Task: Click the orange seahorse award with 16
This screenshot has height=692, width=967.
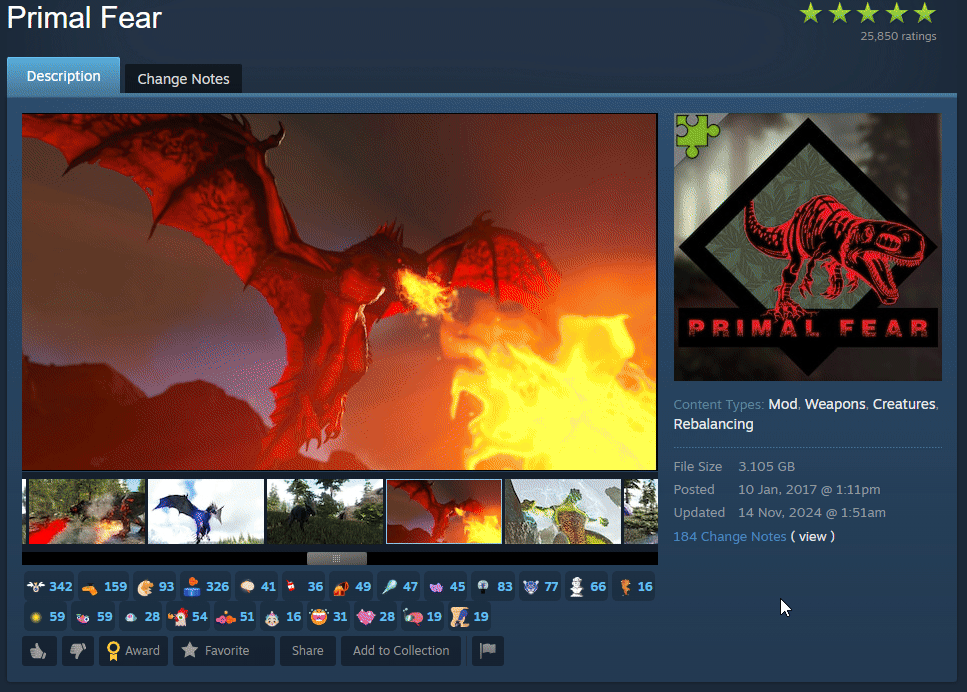Action: point(634,587)
